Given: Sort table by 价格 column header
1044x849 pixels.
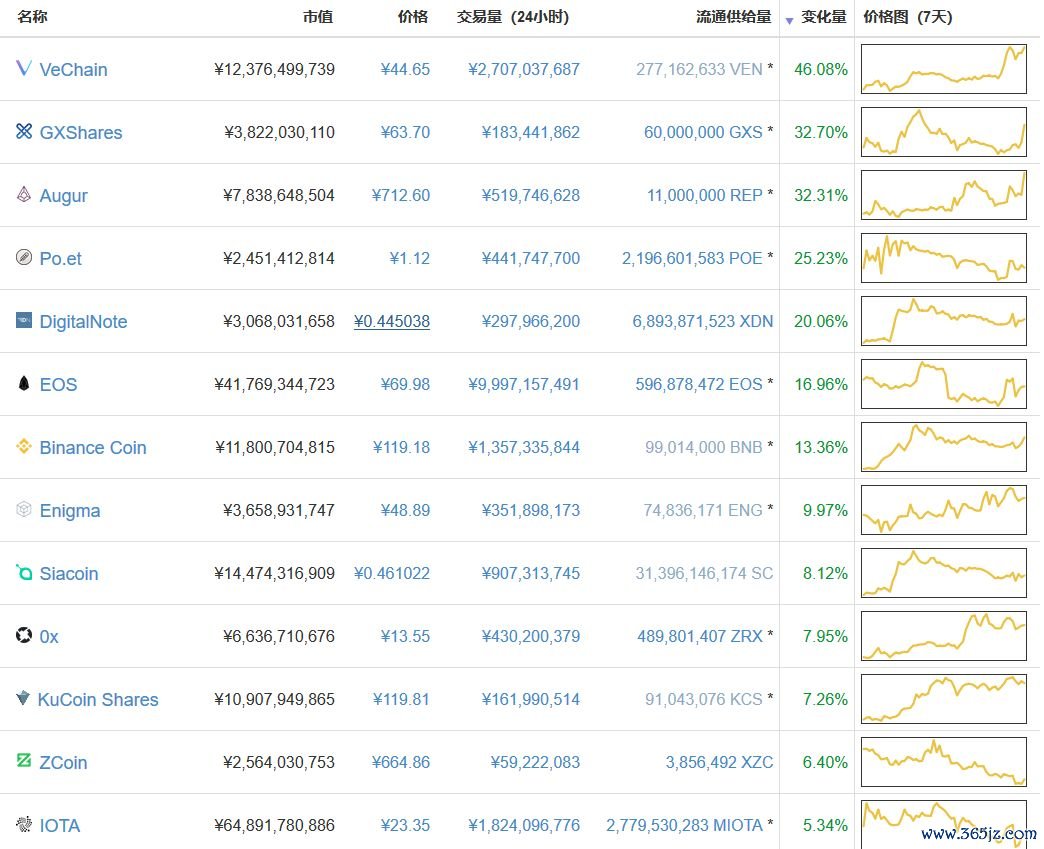Looking at the screenshot, I should tap(413, 17).
